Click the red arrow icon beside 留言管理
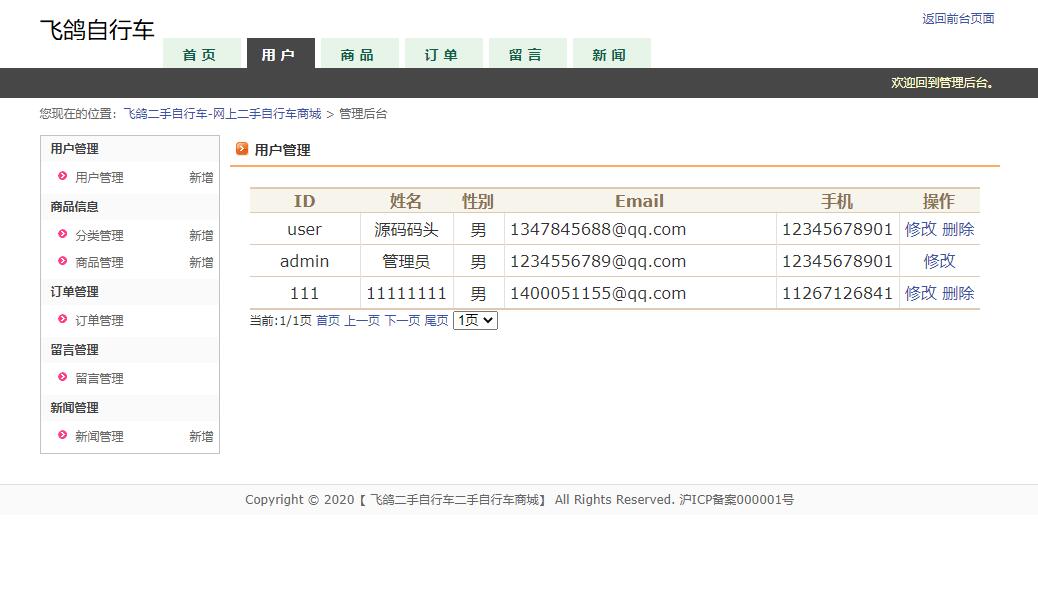This screenshot has width=1038, height=598. point(60,378)
